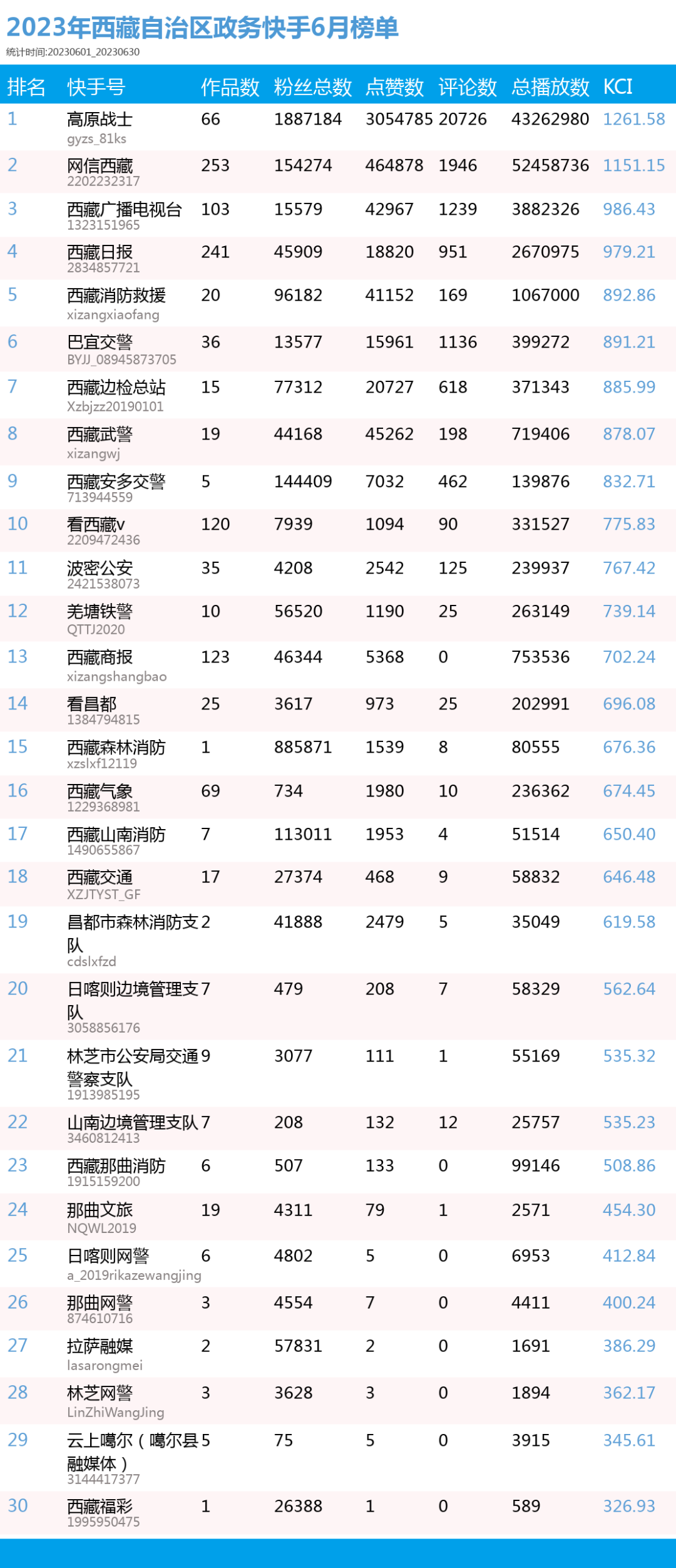Screen dimensions: 676x1568
Task: Select account name 拉萨融媒
Action: 100,1346
